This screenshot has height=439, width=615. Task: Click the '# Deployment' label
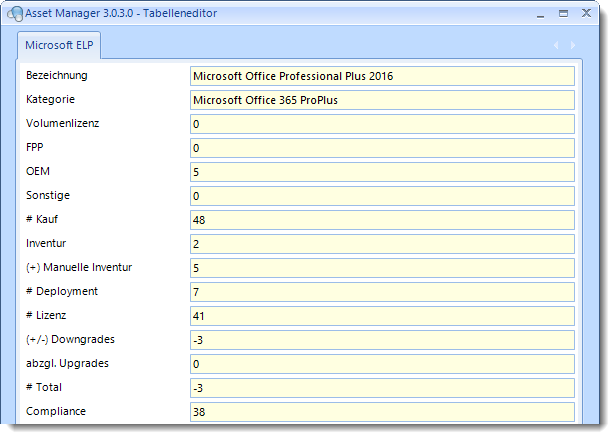click(x=62, y=291)
